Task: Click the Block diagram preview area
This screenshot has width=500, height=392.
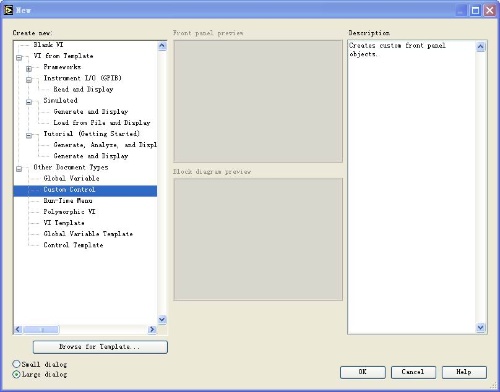Action: click(258, 239)
